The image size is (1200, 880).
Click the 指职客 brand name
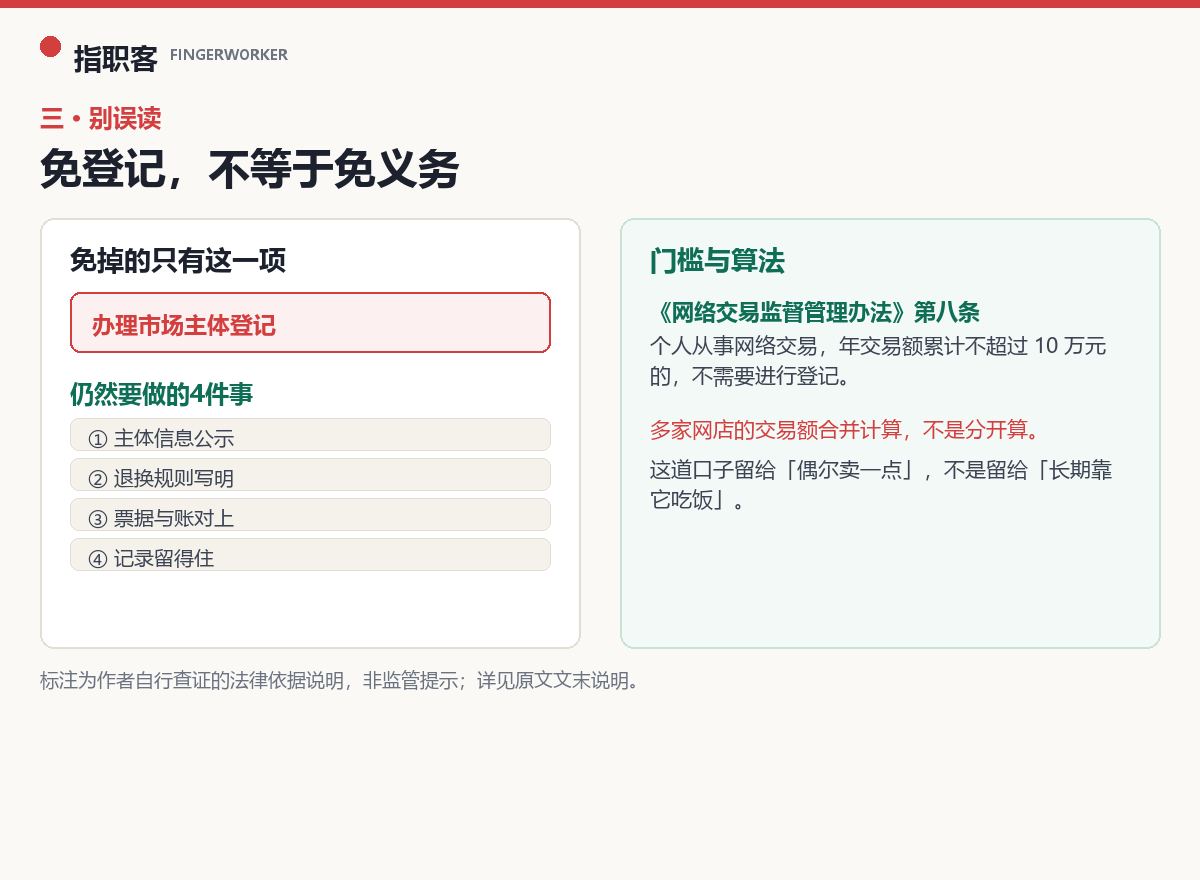point(115,60)
